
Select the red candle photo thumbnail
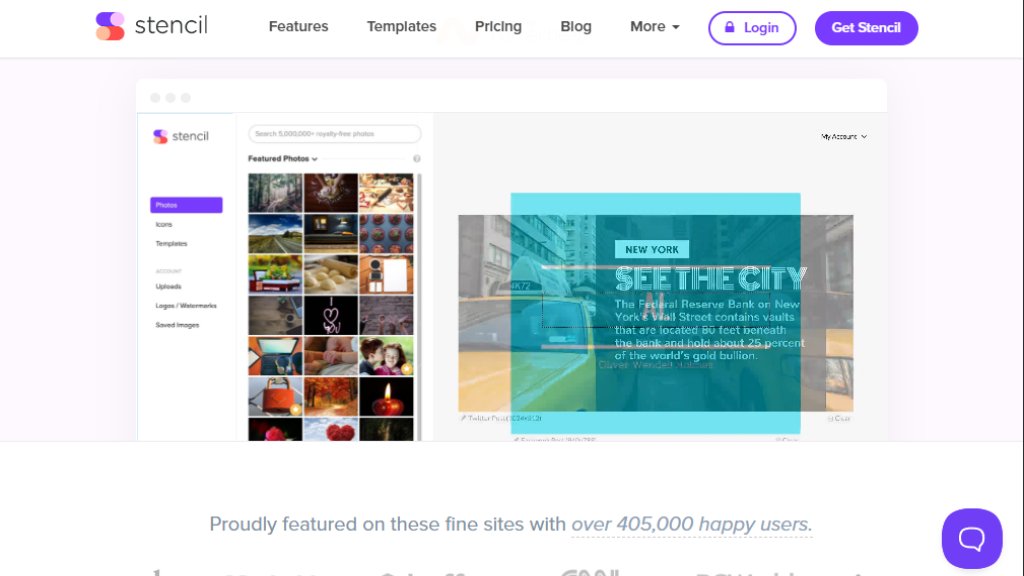tap(386, 396)
